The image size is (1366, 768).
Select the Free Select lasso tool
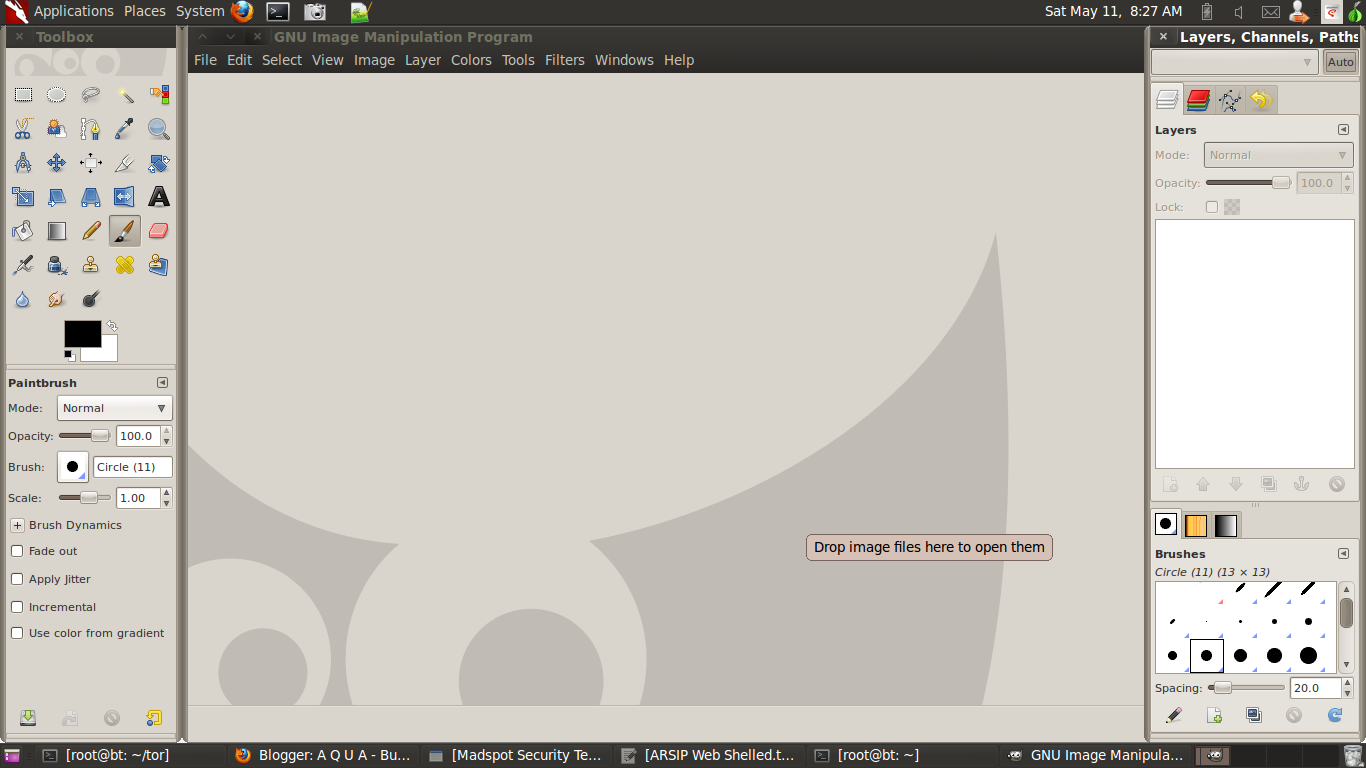click(91, 95)
